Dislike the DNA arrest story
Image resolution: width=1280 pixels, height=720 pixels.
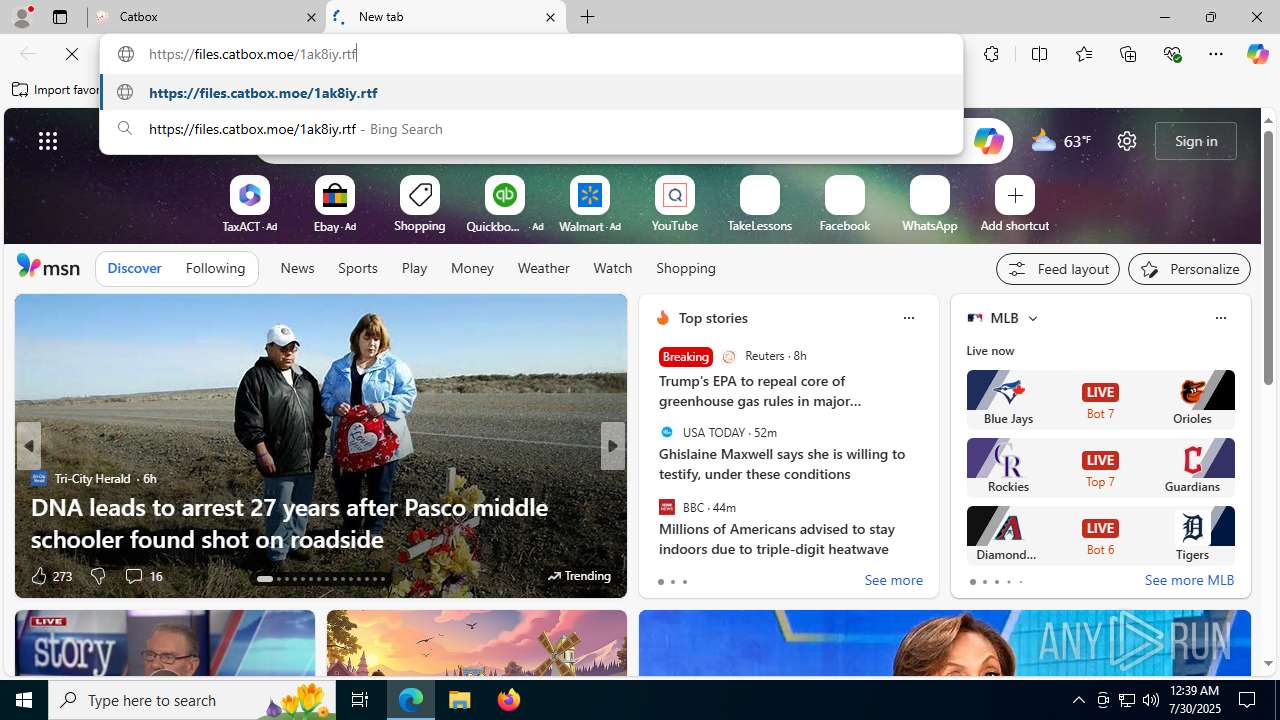(97, 576)
